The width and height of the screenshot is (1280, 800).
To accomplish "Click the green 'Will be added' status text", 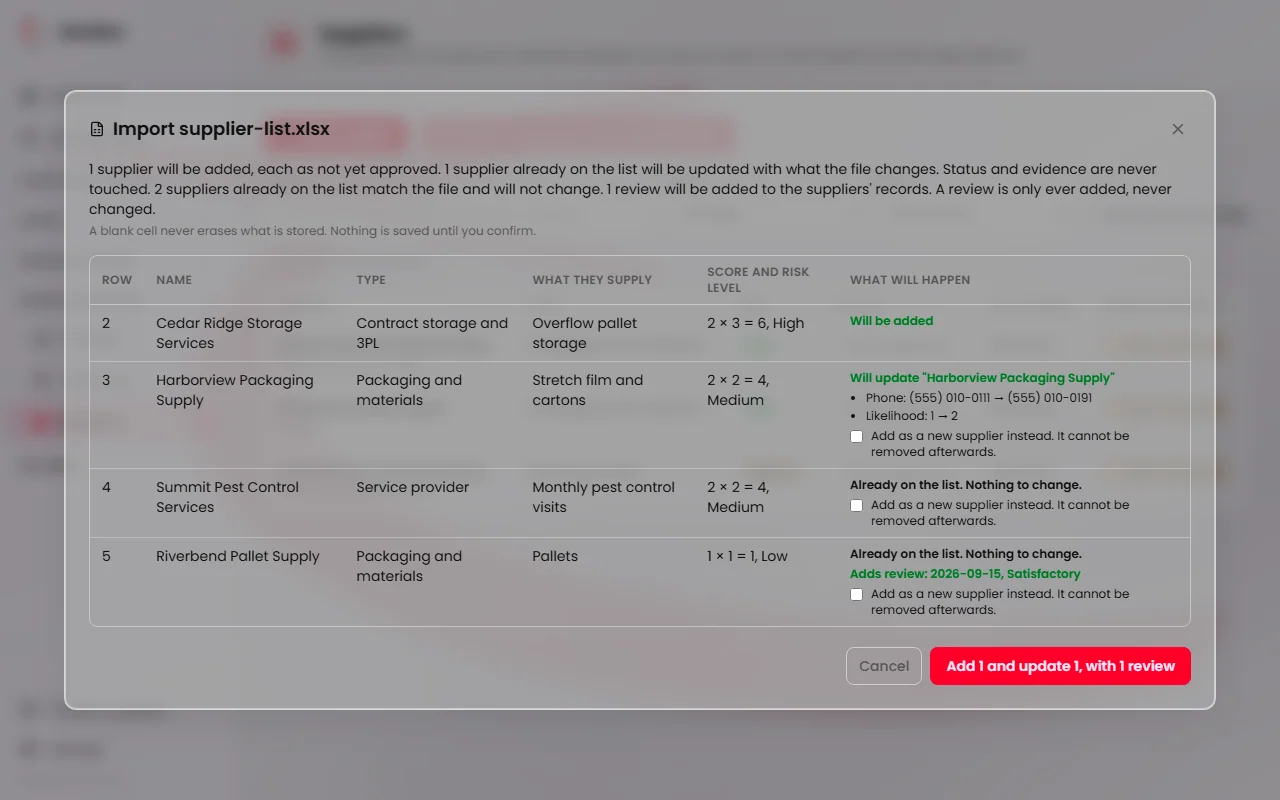I will (891, 321).
